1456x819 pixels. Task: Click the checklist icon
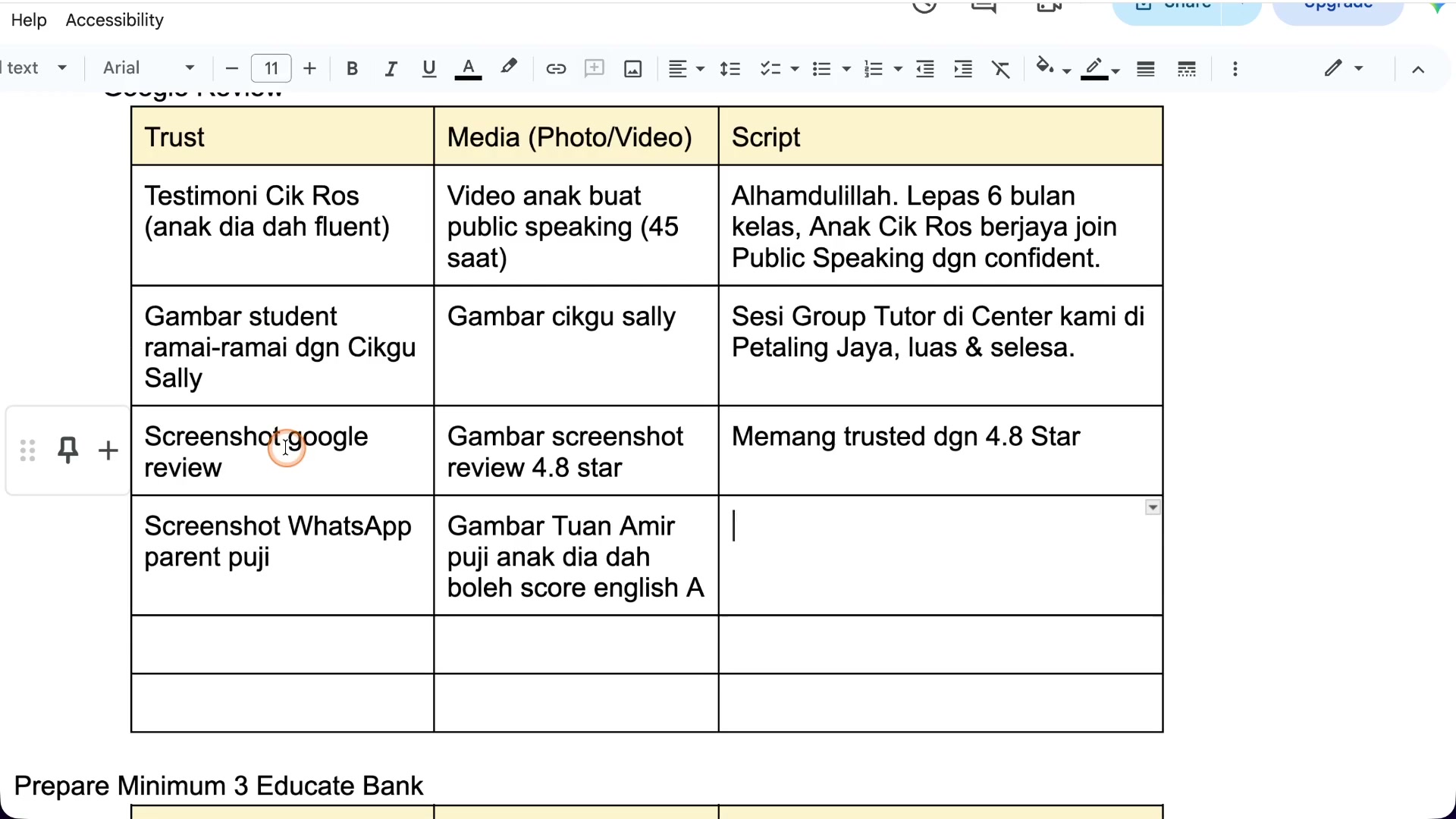(x=770, y=69)
